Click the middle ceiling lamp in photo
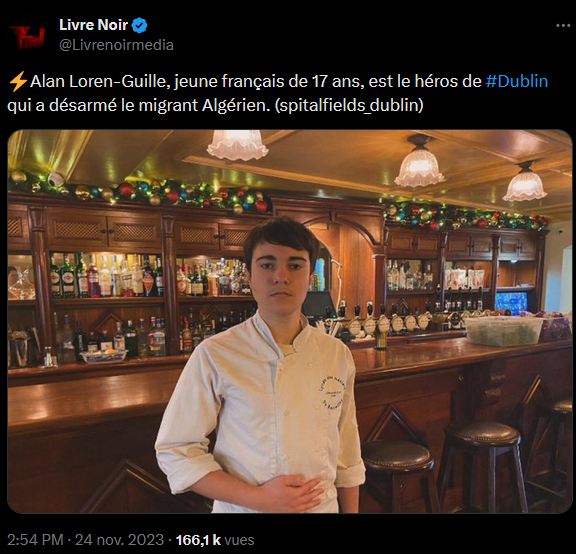Screen dimensions: 576x554 point(419,162)
